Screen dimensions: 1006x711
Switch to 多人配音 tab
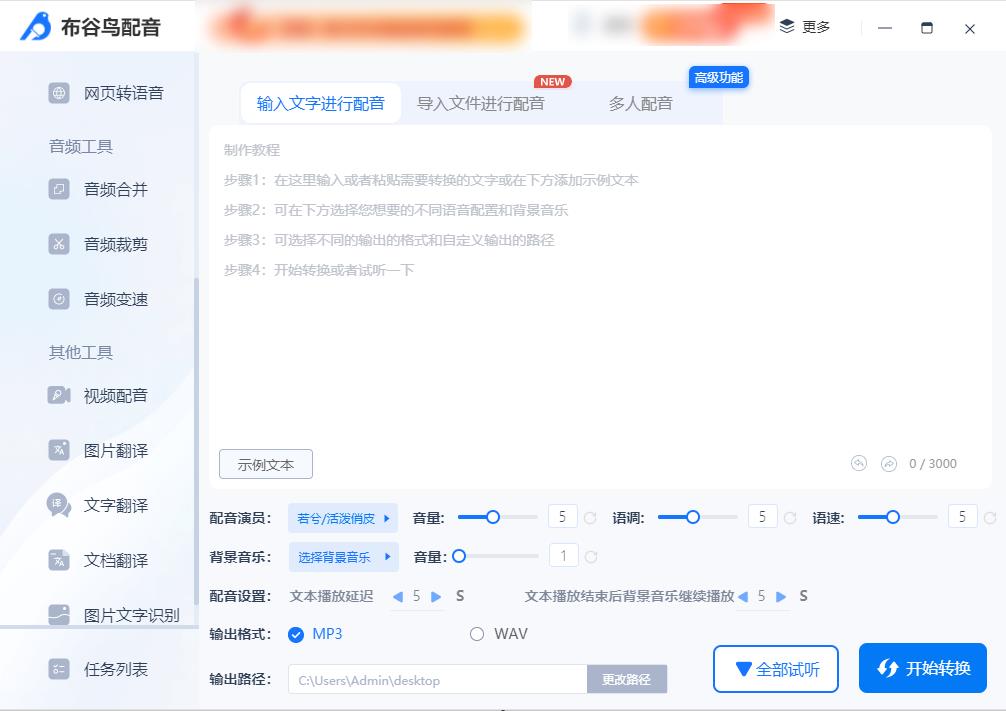640,103
